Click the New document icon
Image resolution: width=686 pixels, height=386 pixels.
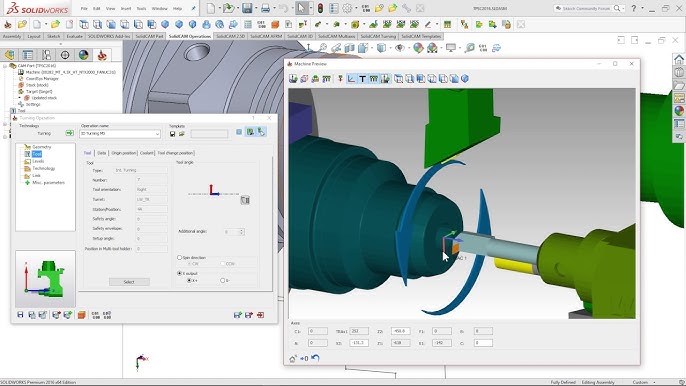tap(211, 8)
